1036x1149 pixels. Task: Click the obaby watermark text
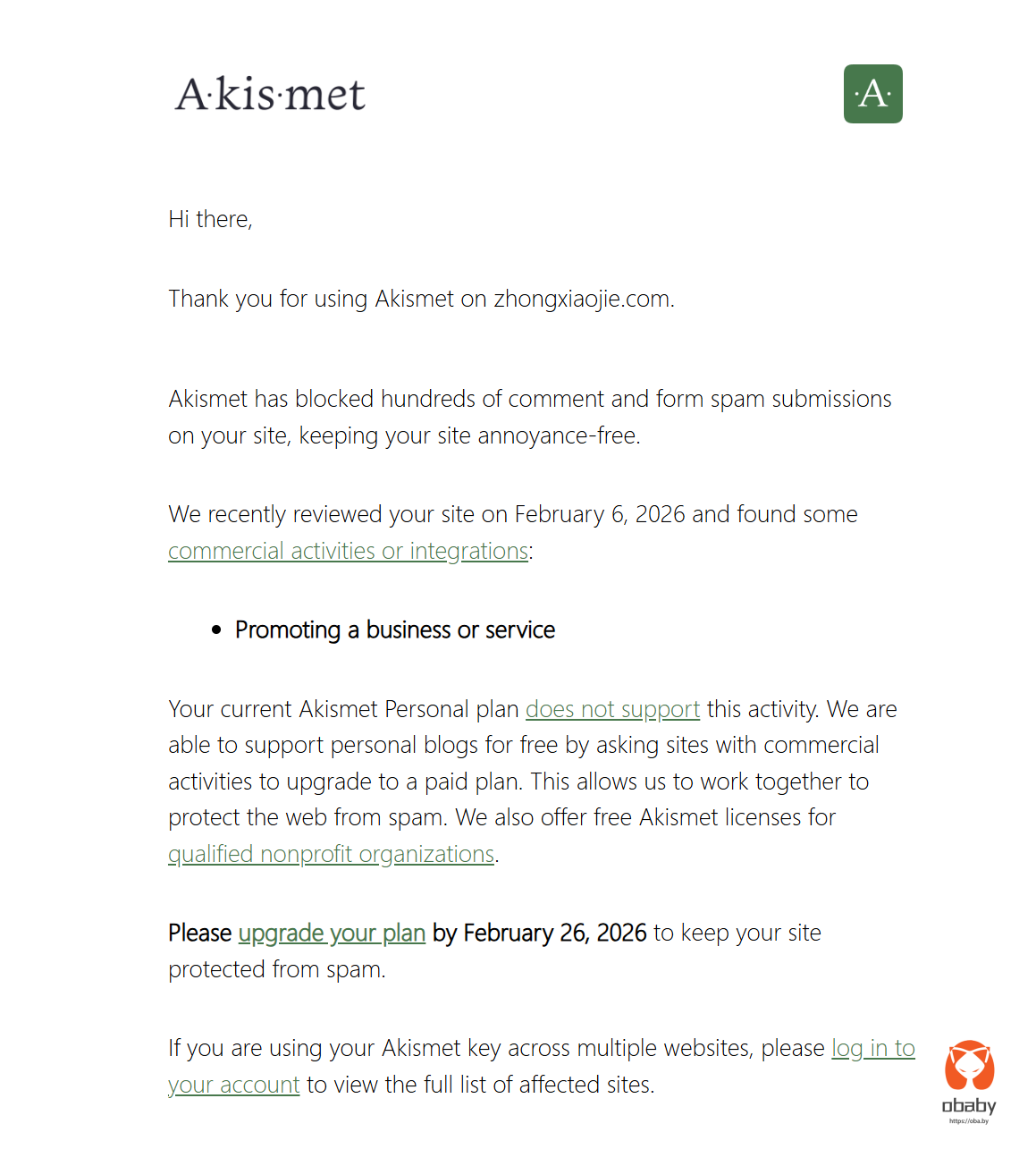tap(969, 1106)
